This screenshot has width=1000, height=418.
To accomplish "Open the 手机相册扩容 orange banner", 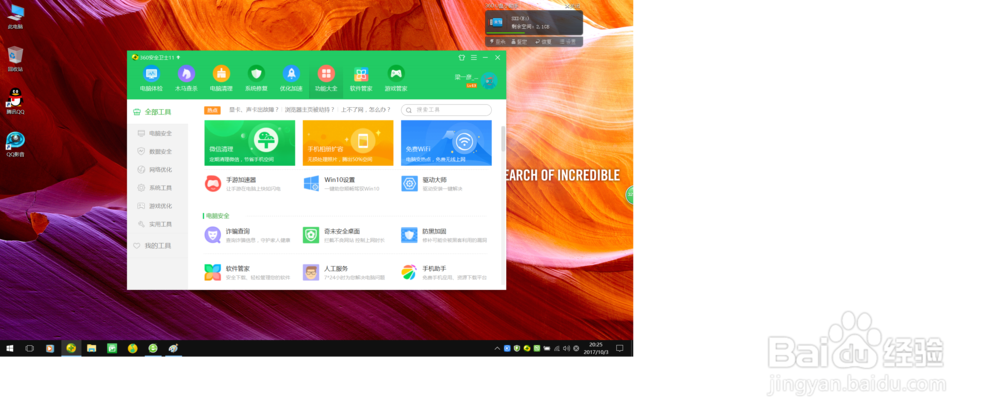I will point(348,143).
